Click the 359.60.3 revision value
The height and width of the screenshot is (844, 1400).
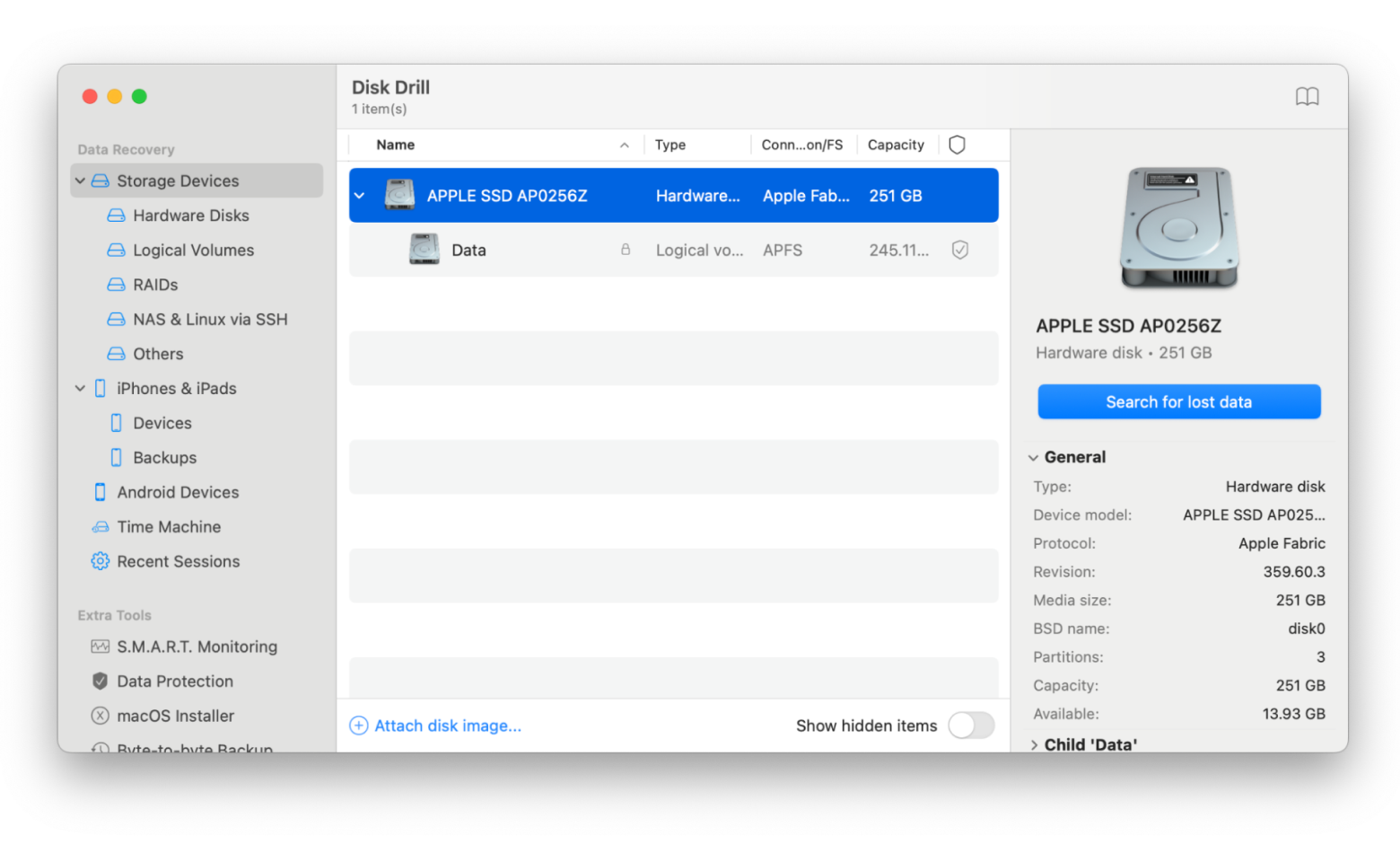1293,572
